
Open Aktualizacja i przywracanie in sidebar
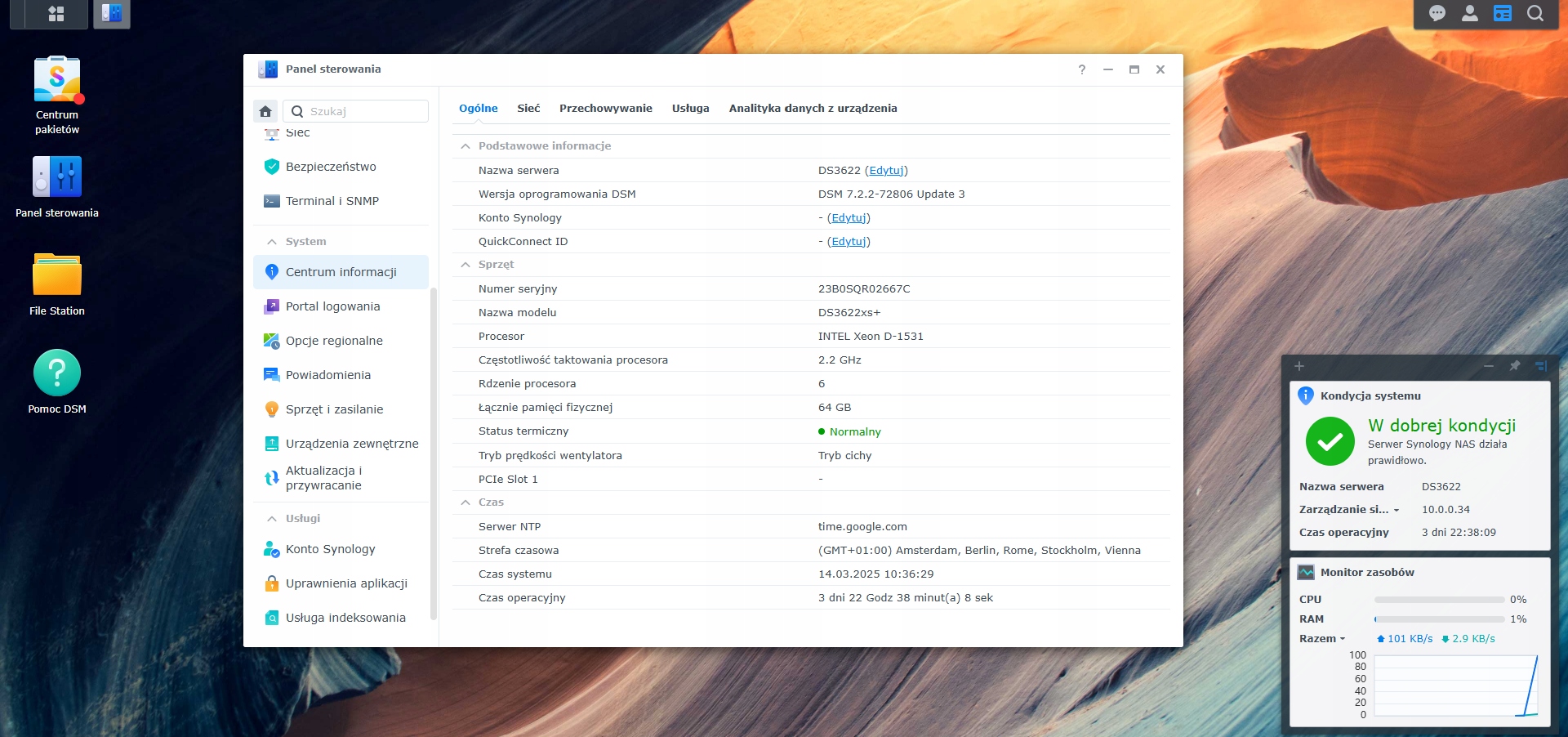[341, 478]
